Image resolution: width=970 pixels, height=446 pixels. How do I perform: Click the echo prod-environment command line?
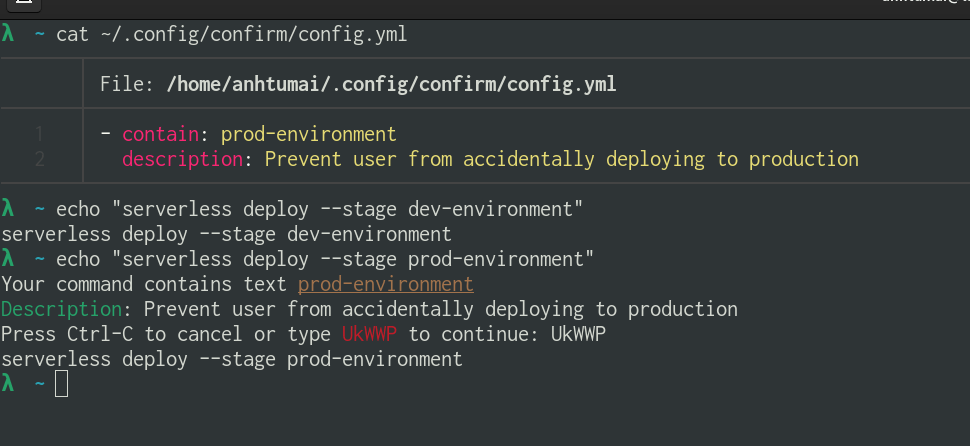coord(325,259)
